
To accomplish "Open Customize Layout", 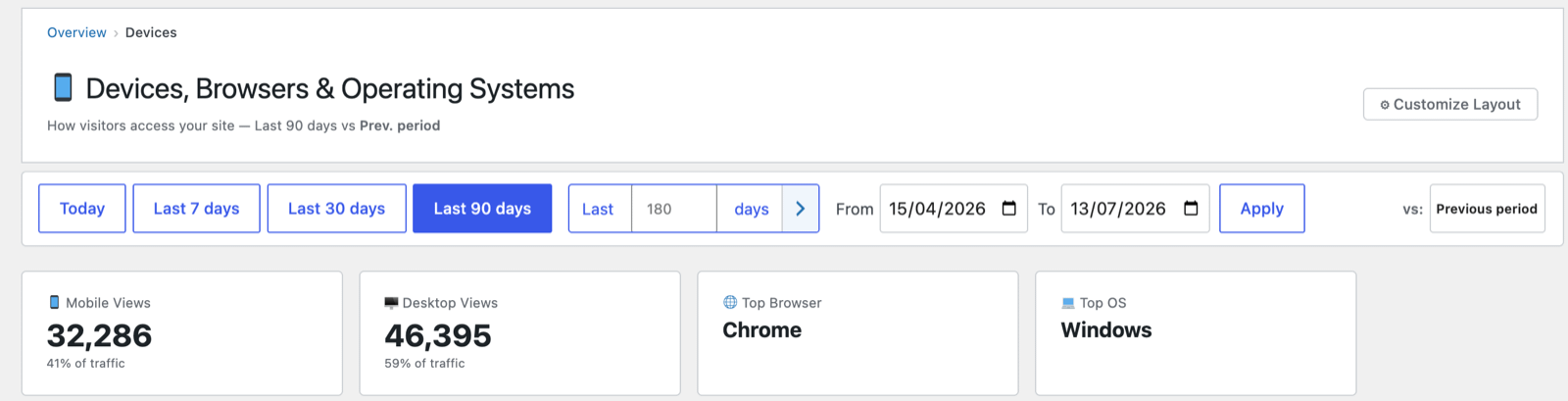I will point(1450,104).
